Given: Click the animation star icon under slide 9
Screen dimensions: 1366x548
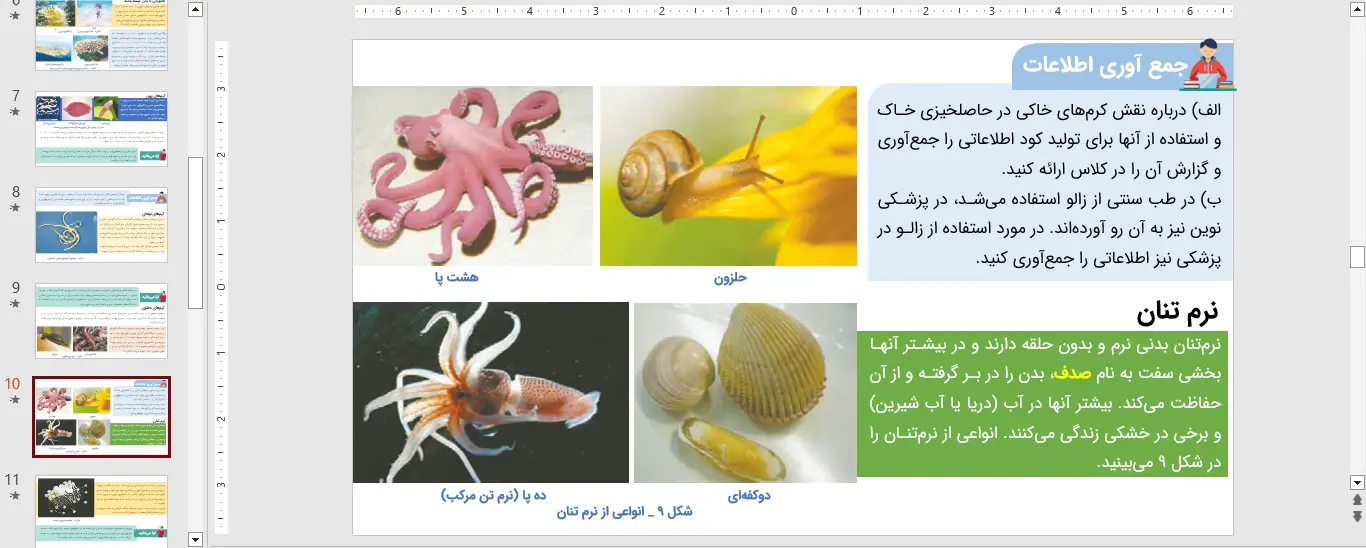Looking at the screenshot, I should [x=15, y=304].
